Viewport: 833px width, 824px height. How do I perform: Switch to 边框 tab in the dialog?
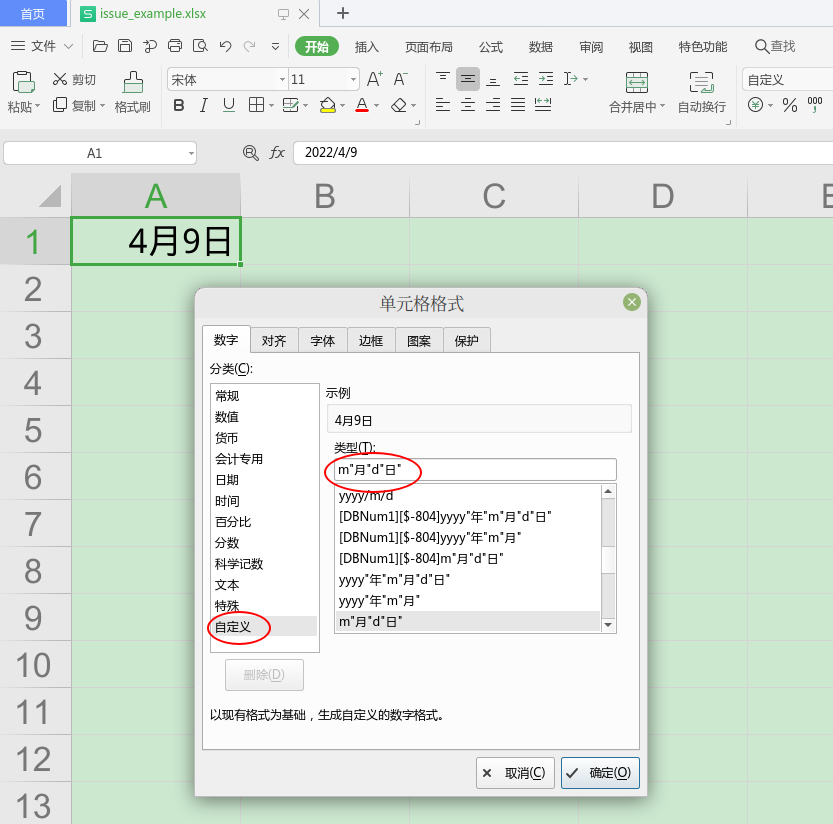pos(371,341)
